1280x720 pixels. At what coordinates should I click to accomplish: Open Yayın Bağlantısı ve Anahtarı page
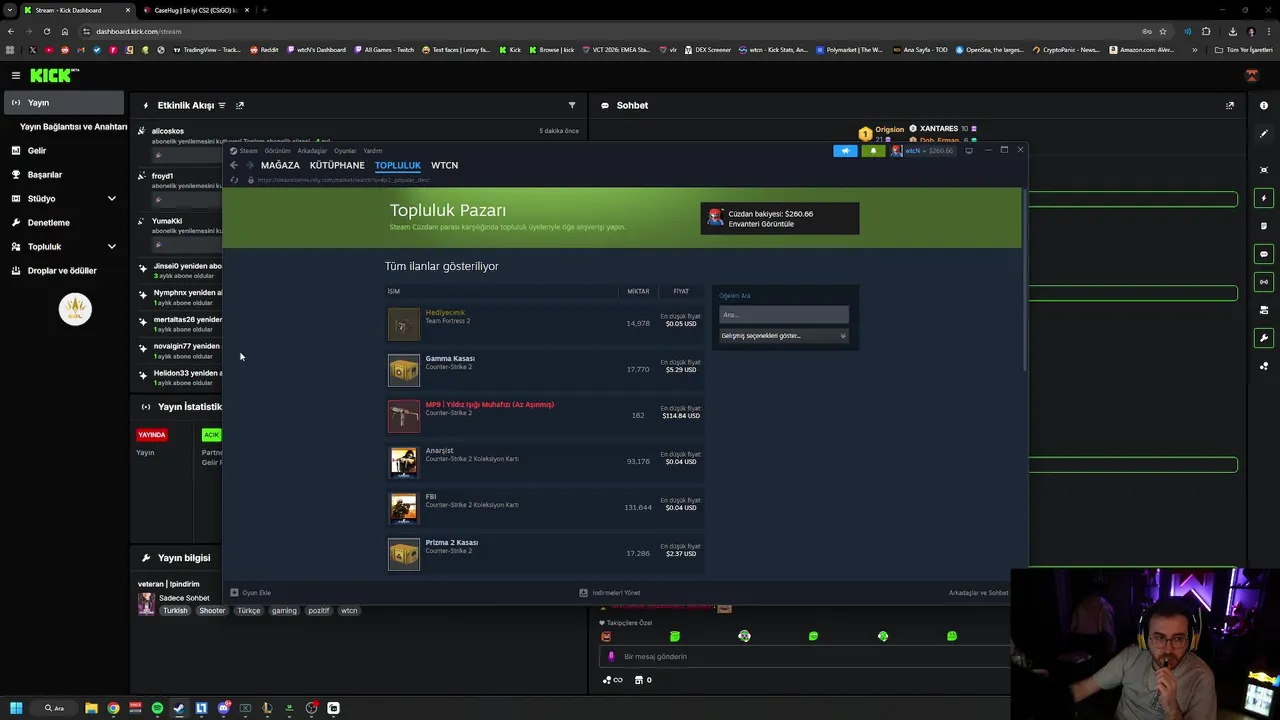click(73, 127)
